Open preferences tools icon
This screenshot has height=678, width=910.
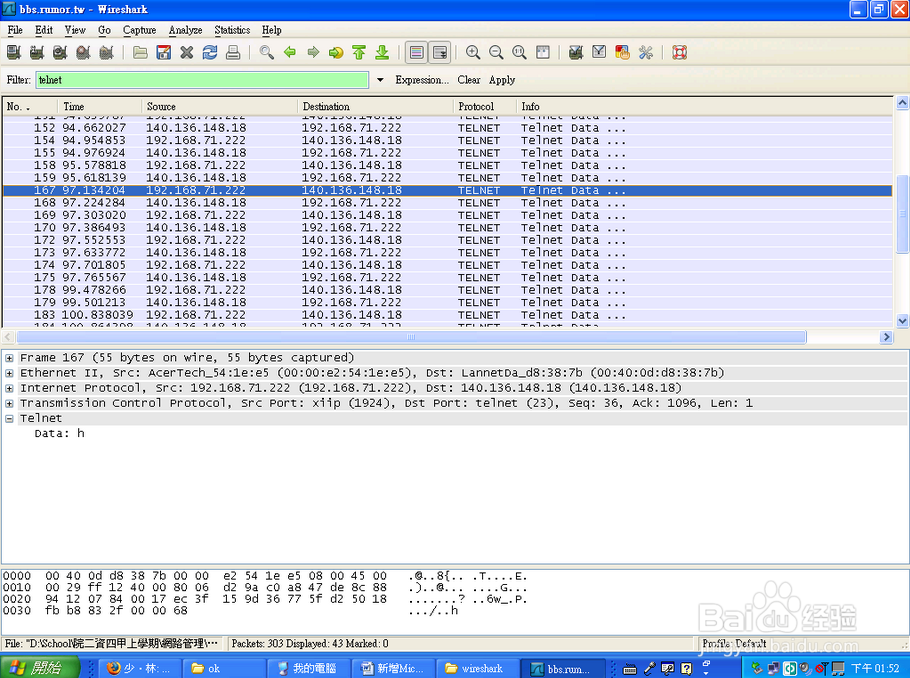coord(645,53)
